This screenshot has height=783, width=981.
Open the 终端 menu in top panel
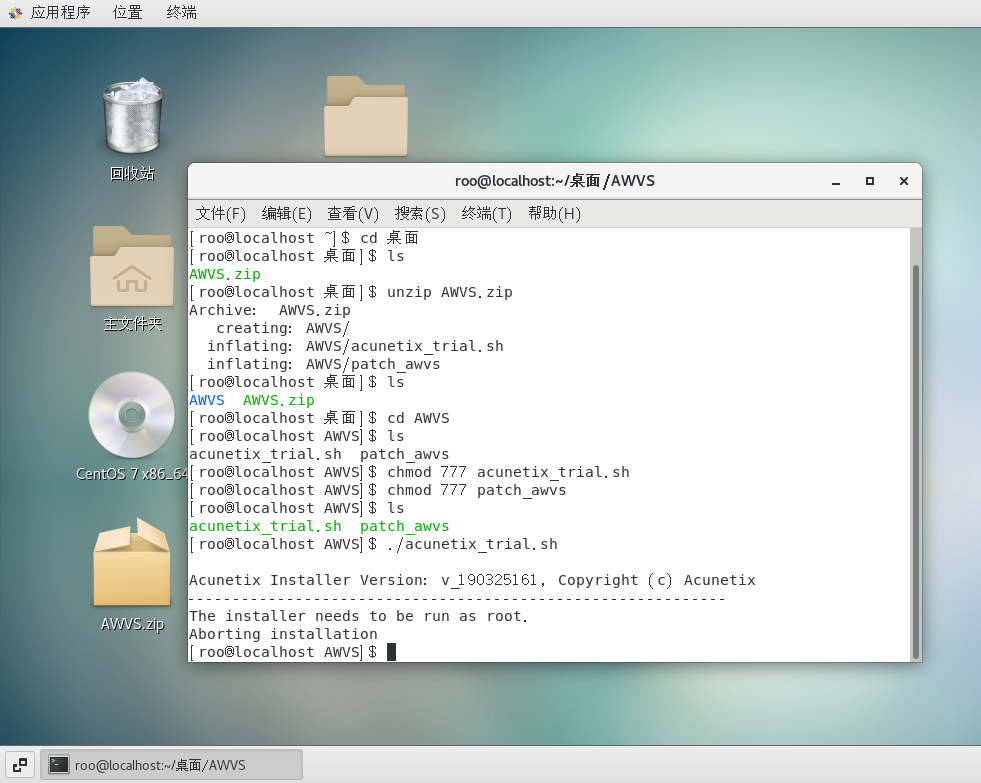[x=181, y=13]
